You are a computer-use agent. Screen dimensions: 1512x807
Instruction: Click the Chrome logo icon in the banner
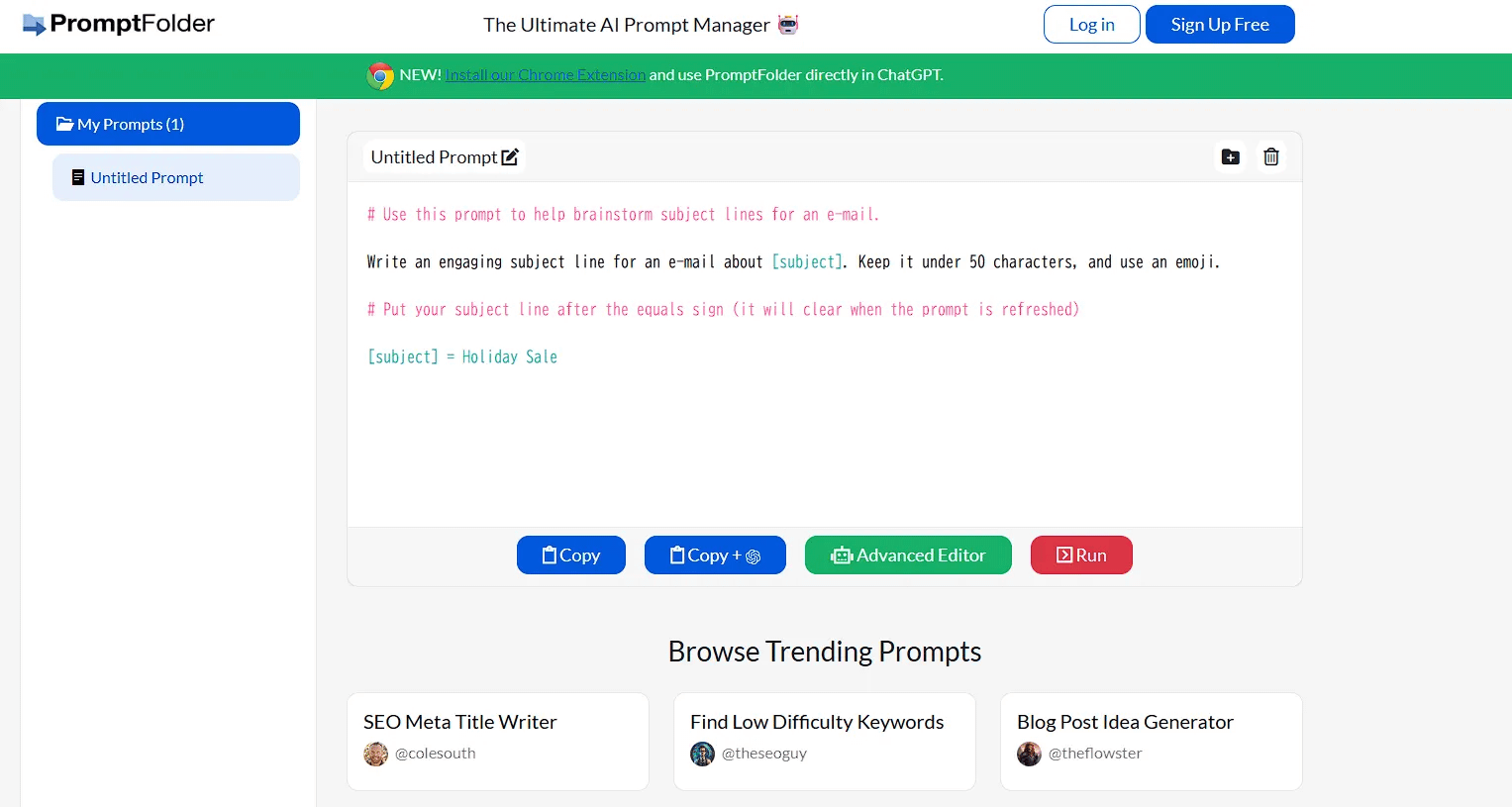click(380, 76)
